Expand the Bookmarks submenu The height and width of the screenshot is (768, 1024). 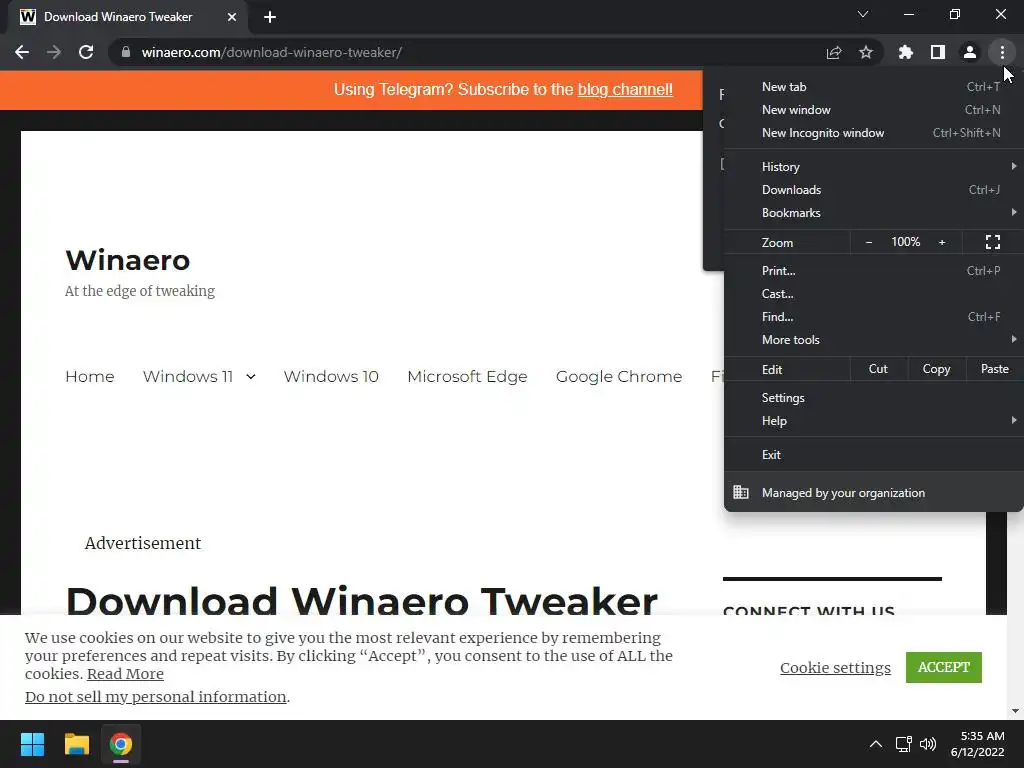874,213
